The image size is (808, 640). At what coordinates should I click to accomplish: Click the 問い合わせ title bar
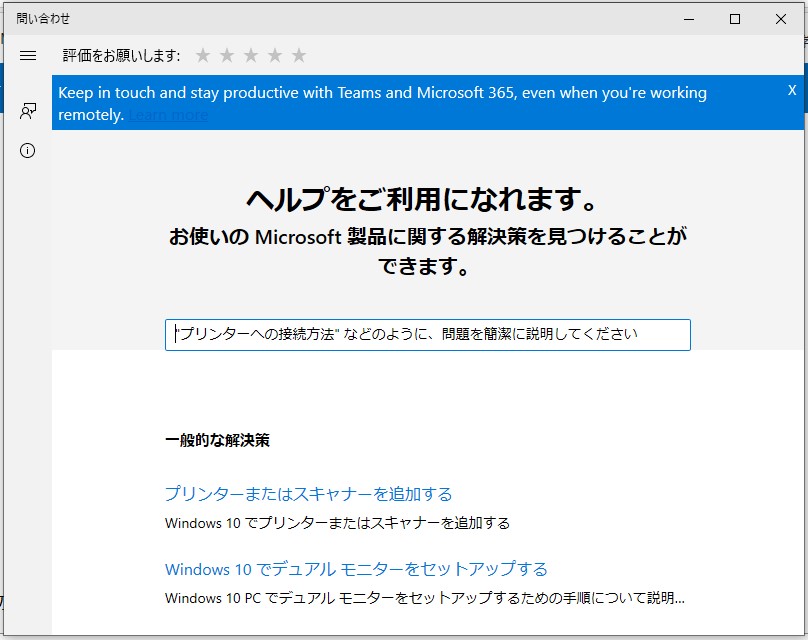pyautogui.click(x=300, y=18)
